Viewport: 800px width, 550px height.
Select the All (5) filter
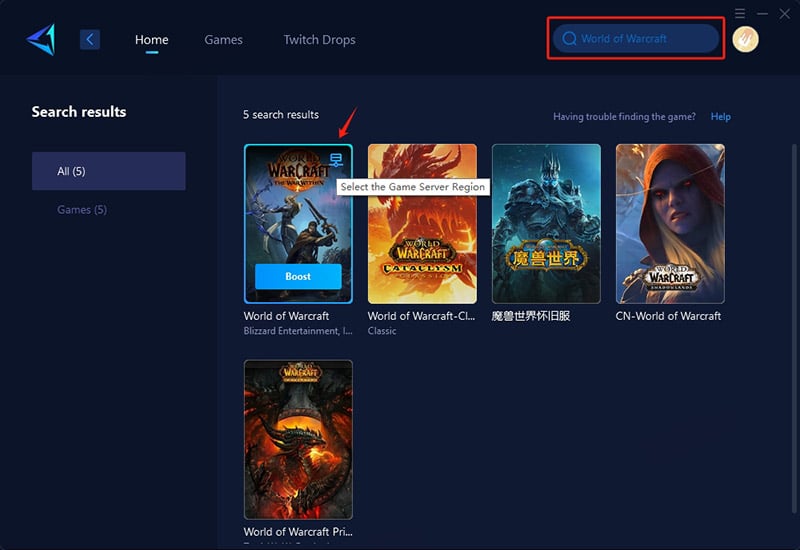point(109,171)
